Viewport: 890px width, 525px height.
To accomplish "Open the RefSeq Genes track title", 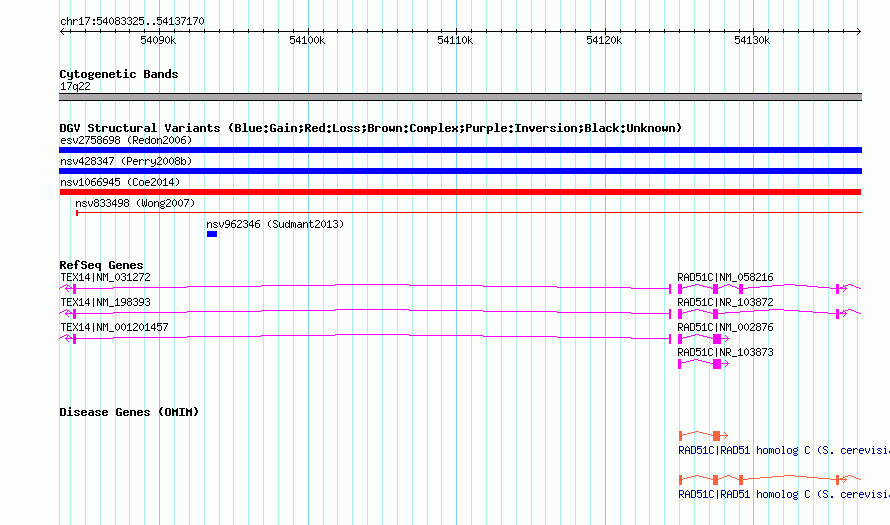I will (x=101, y=265).
